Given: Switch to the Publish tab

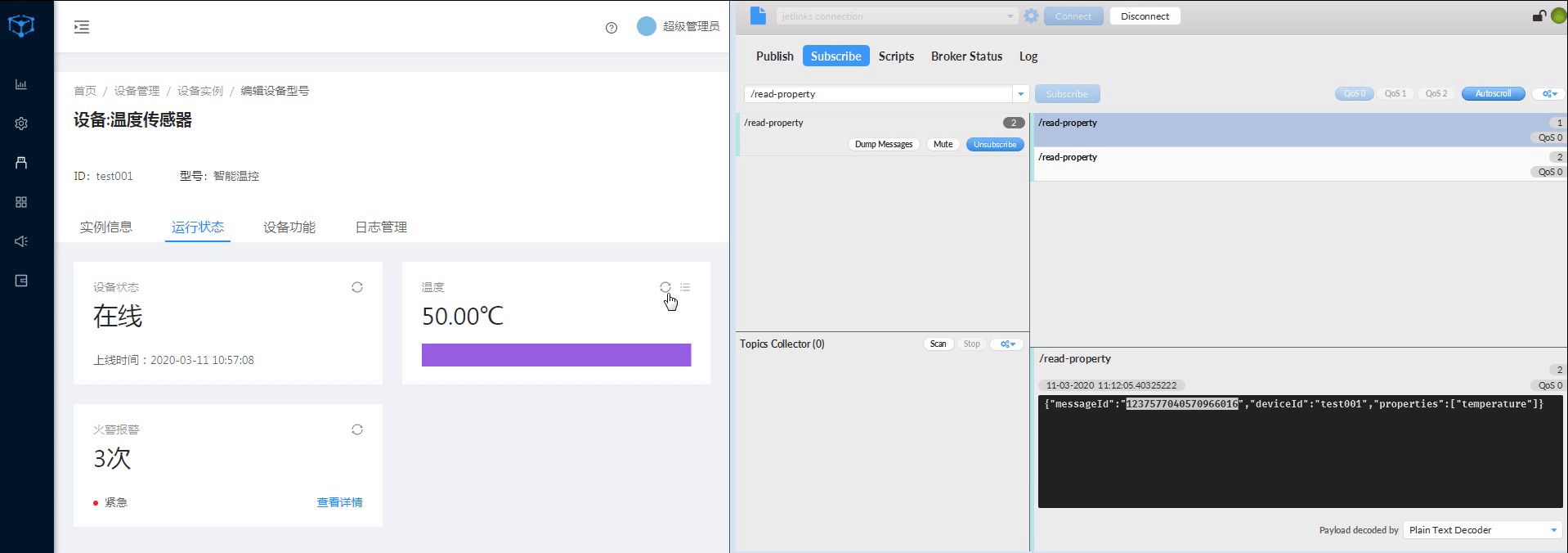Looking at the screenshot, I should (774, 56).
